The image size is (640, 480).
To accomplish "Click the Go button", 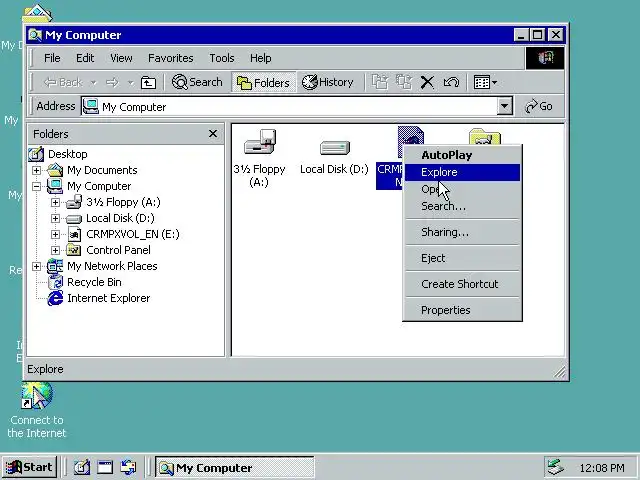I will [x=539, y=107].
